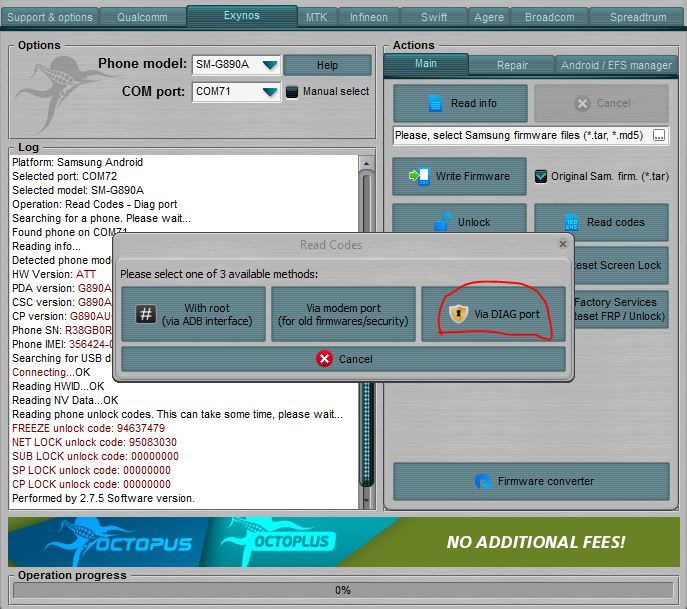This screenshot has height=609, width=687.
Task: Click the Octoplus logo banner
Action: click(280, 542)
